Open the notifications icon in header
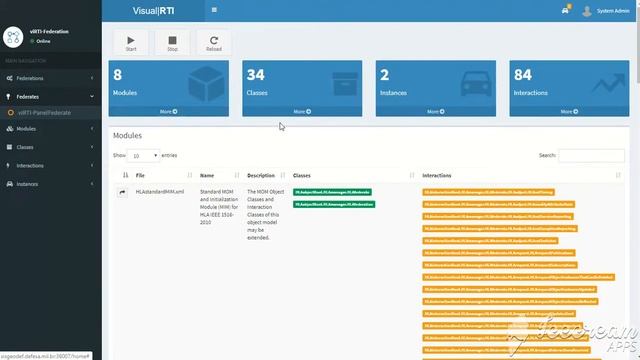The image size is (640, 360). [565, 10]
